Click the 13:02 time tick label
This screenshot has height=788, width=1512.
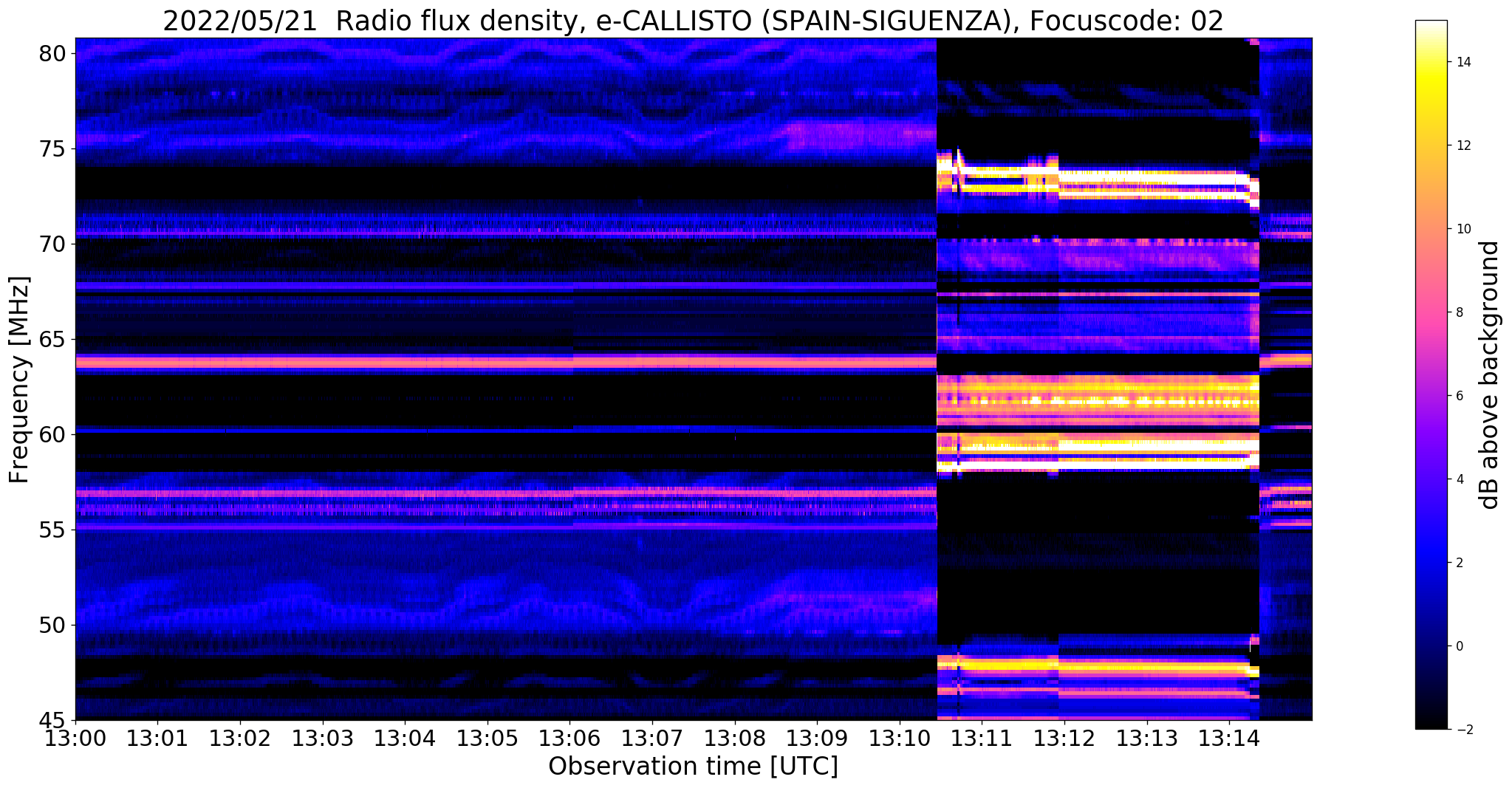(x=240, y=737)
